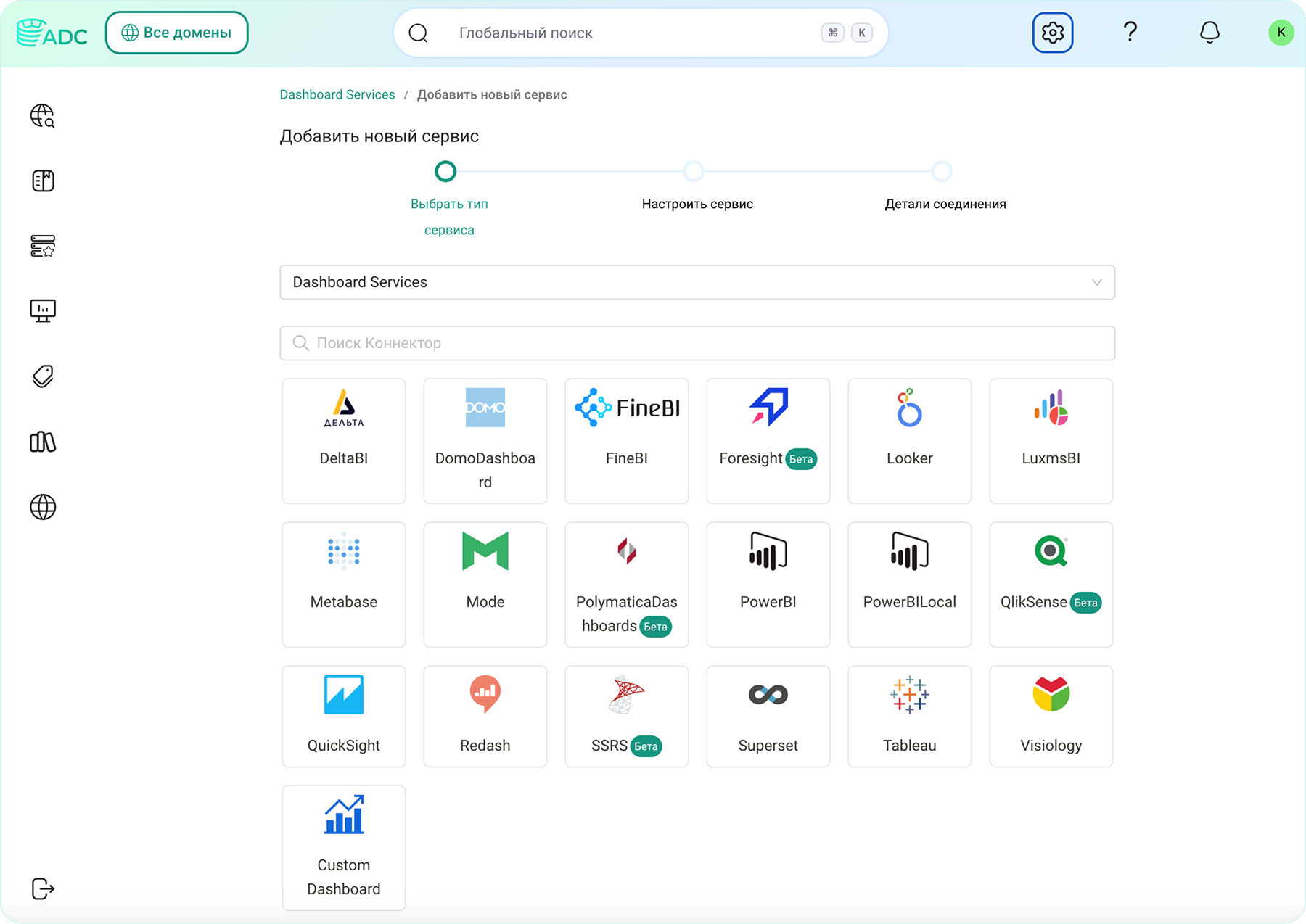Click the help question mark icon
Screen dimensions: 1306x924
[1130, 32]
